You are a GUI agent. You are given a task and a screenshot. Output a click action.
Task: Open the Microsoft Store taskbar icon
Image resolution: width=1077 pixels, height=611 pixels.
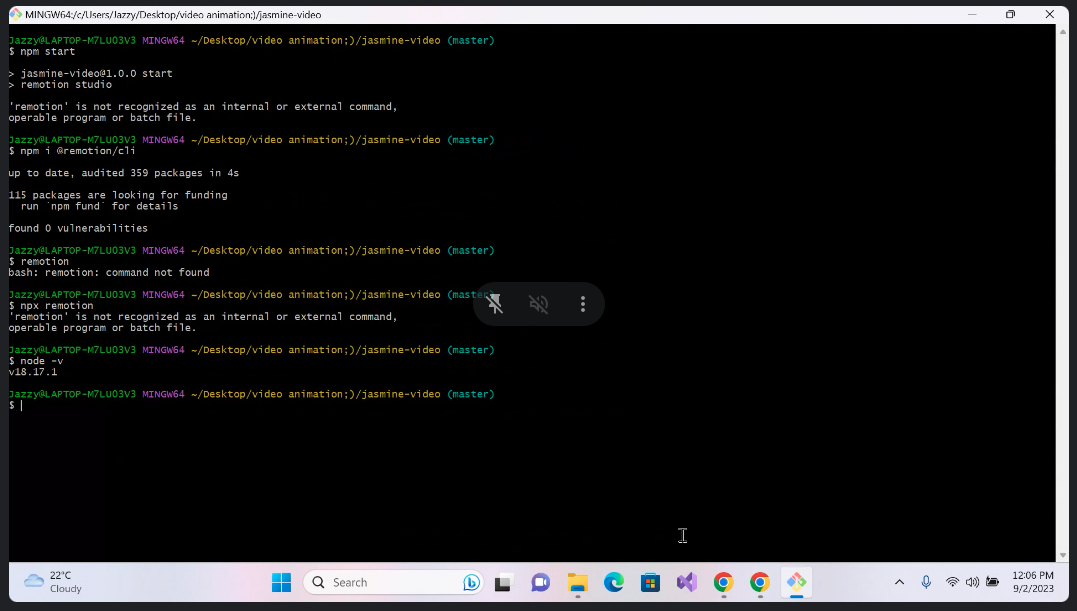point(650,582)
